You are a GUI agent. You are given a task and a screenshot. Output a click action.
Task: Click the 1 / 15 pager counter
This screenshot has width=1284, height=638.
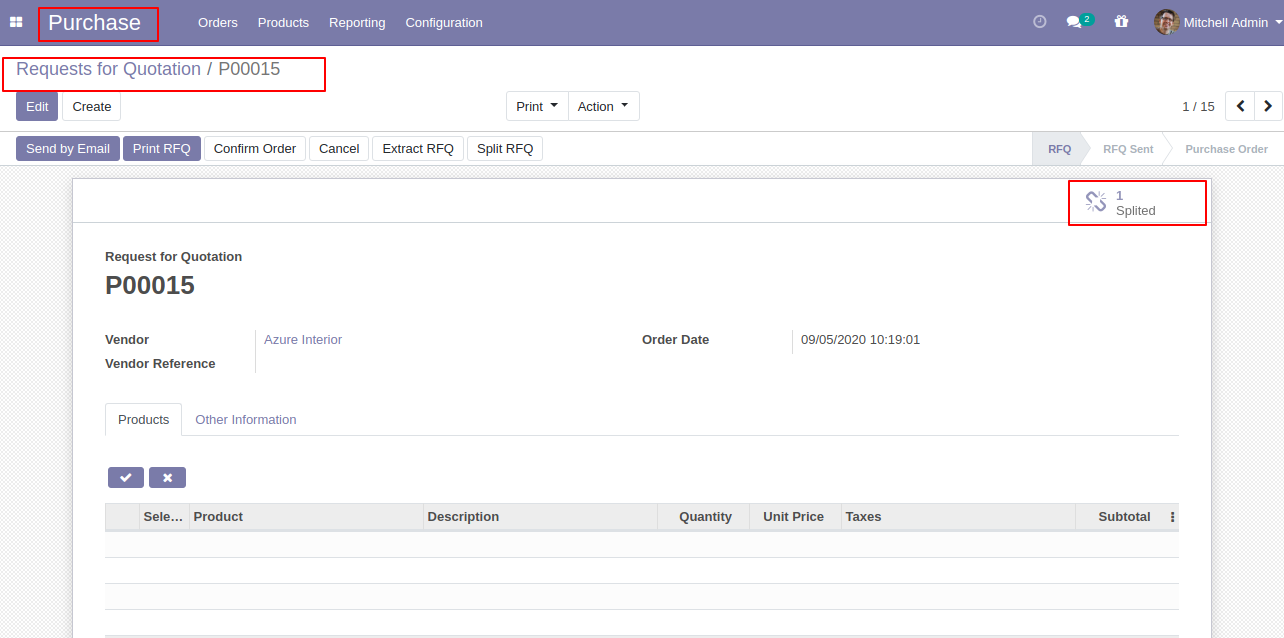tap(1198, 106)
